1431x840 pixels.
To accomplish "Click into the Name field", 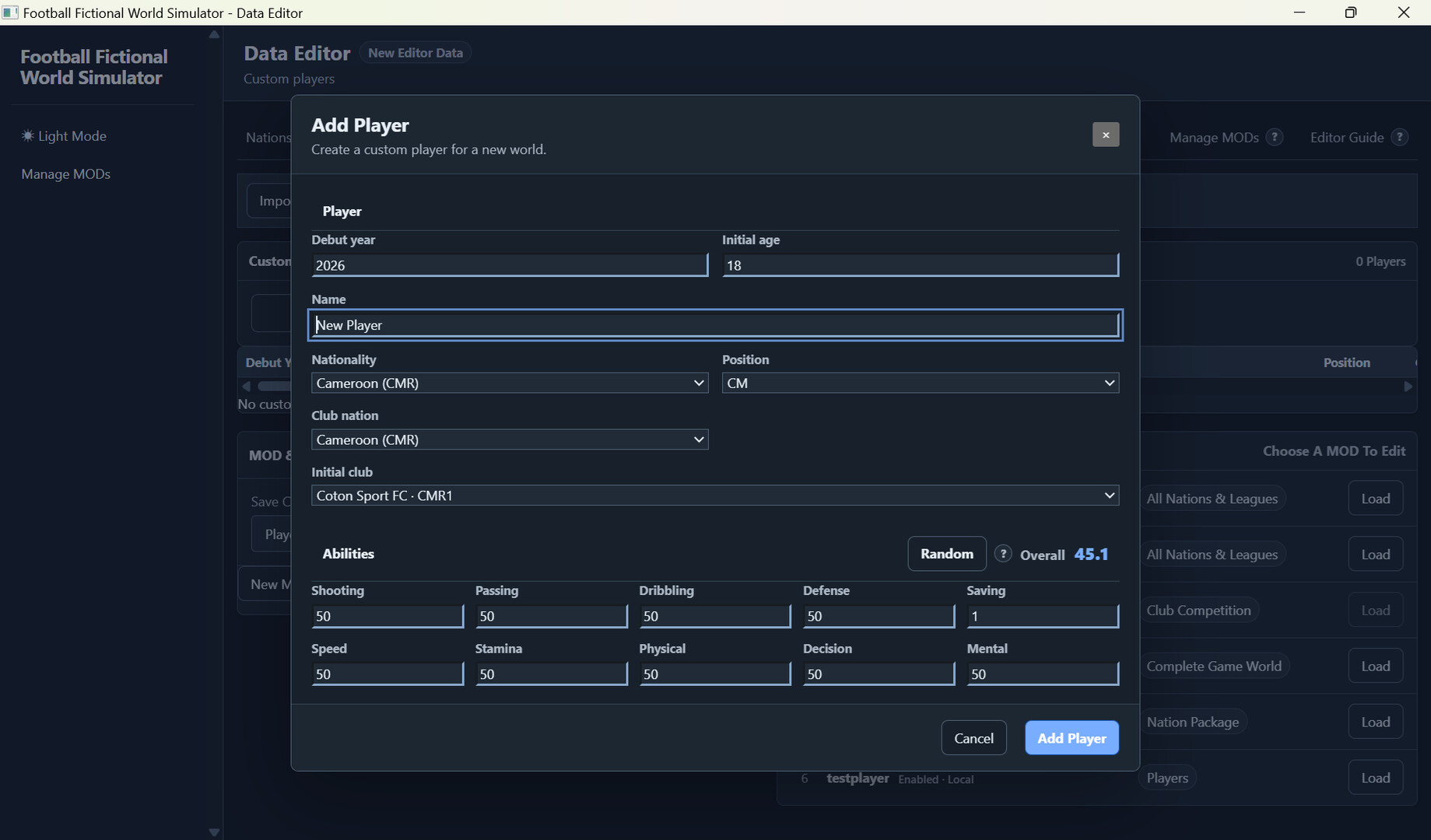I will tap(715, 325).
